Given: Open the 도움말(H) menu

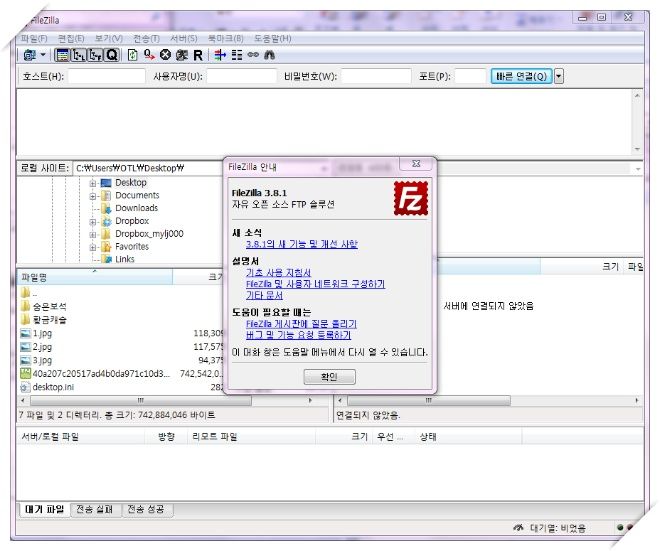Looking at the screenshot, I should pos(272,39).
